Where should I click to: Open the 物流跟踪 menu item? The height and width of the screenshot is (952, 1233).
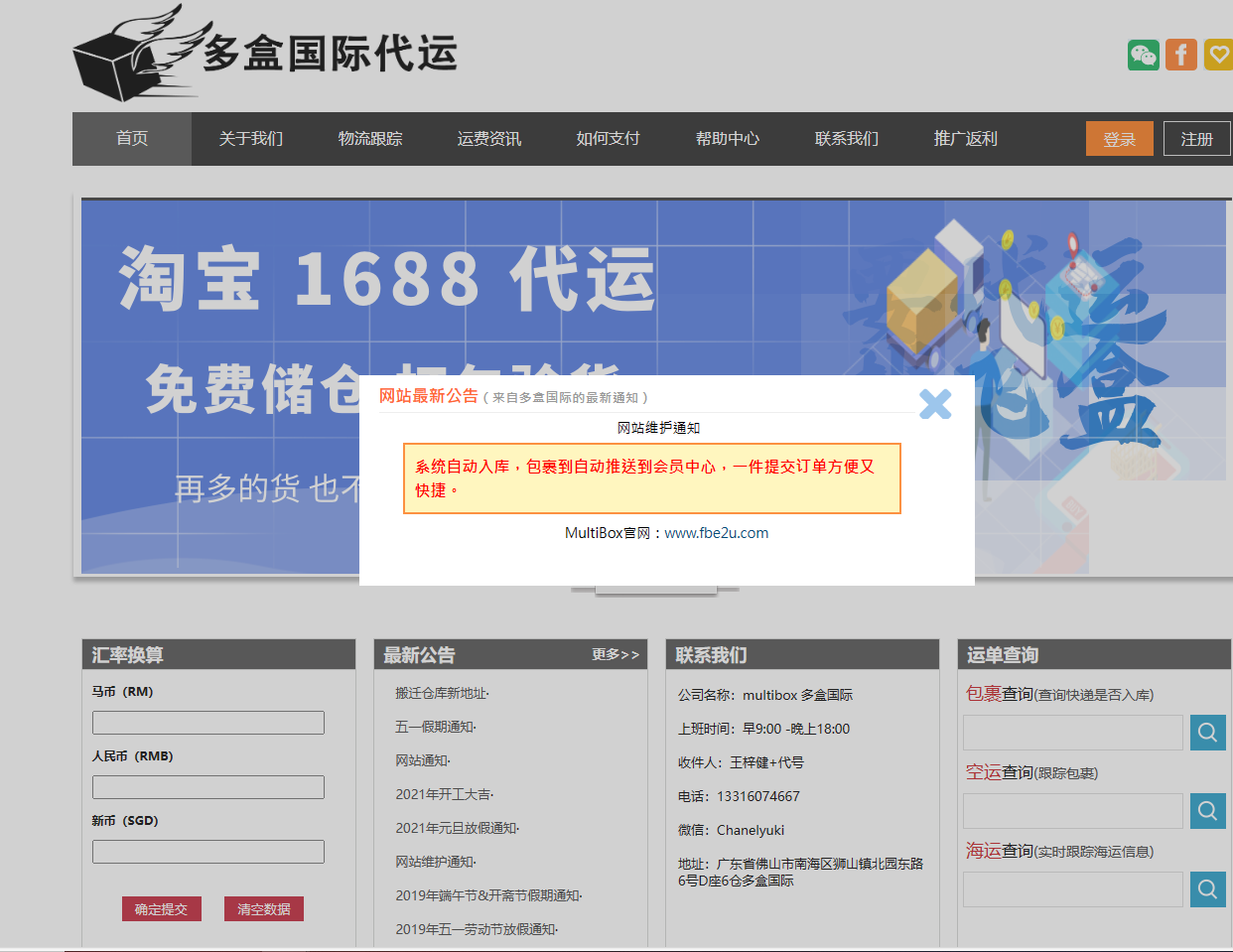[x=370, y=139]
